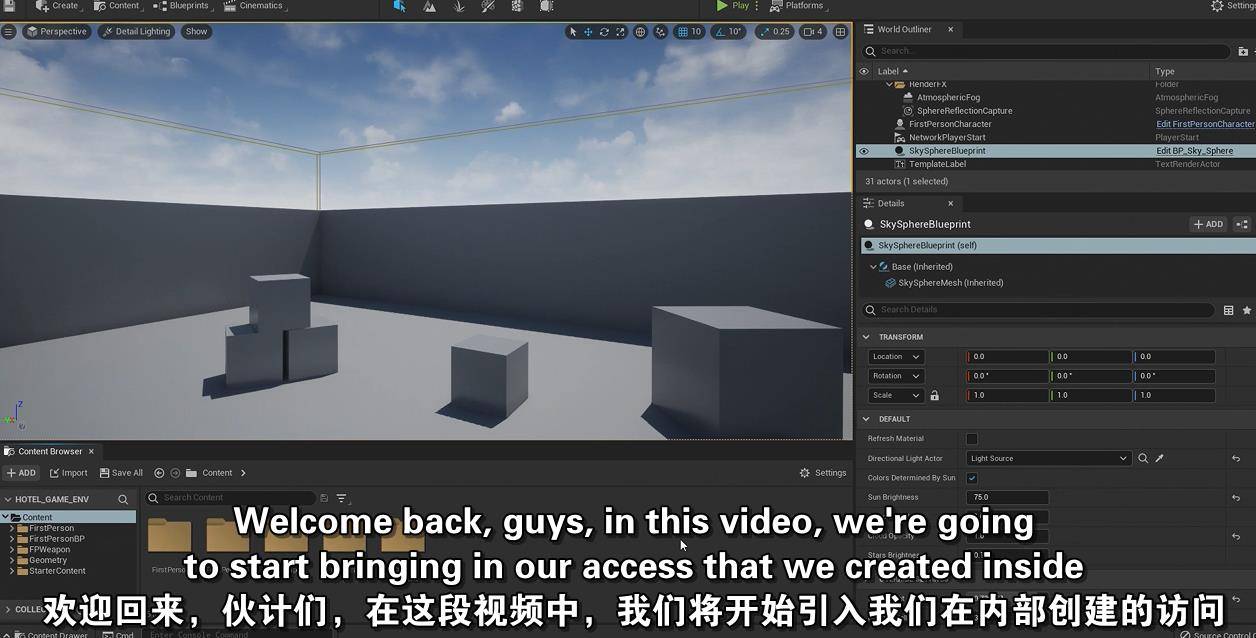This screenshot has width=1256, height=638.
Task: Open the Directional Light Actor dropdown
Action: point(1049,459)
